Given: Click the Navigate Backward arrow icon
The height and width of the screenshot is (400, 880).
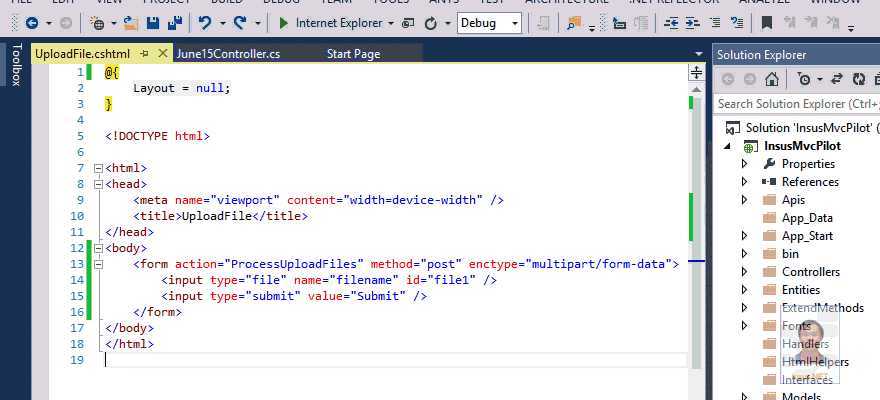Looking at the screenshot, I should click(x=32, y=23).
